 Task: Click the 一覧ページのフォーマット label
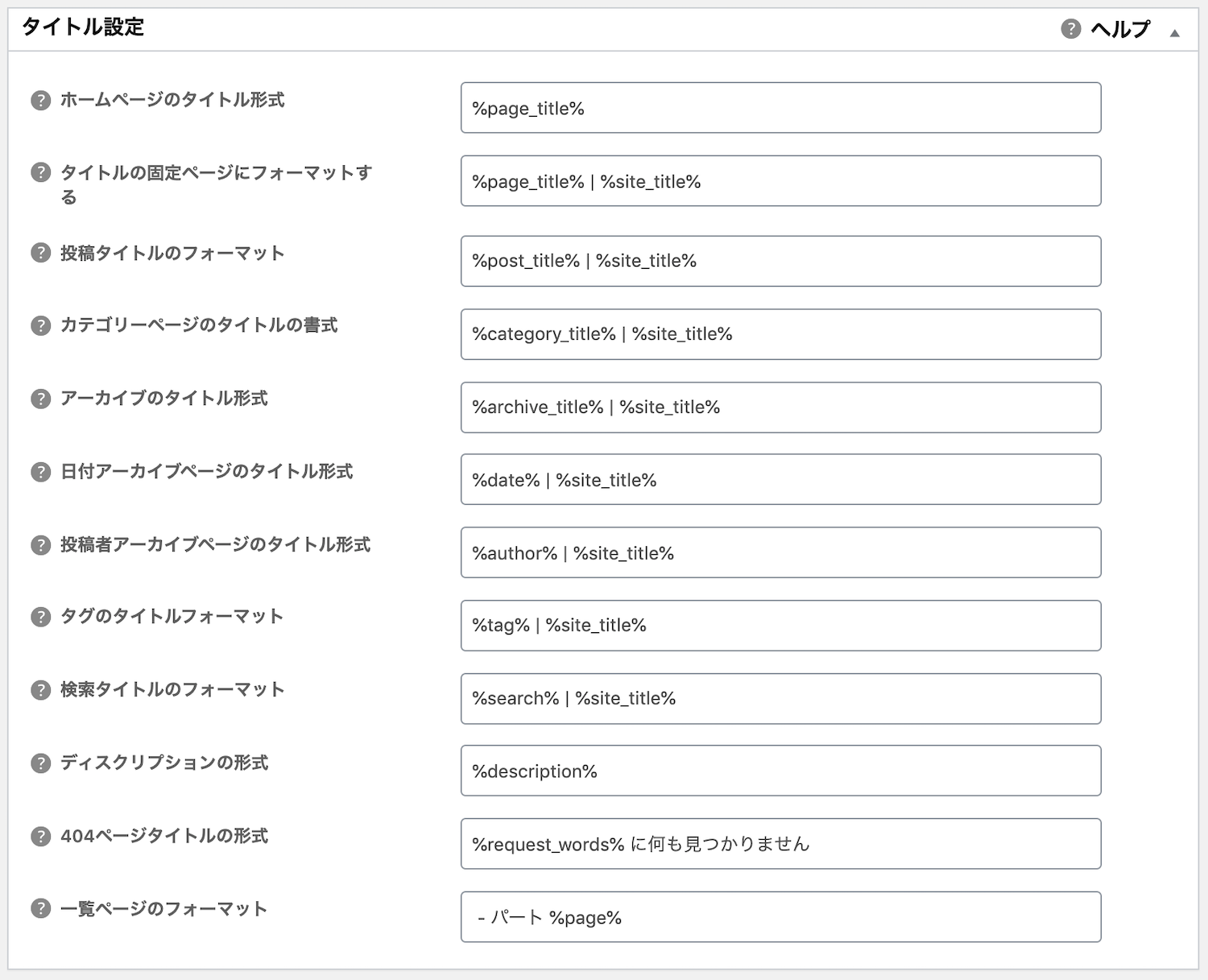click(x=164, y=909)
